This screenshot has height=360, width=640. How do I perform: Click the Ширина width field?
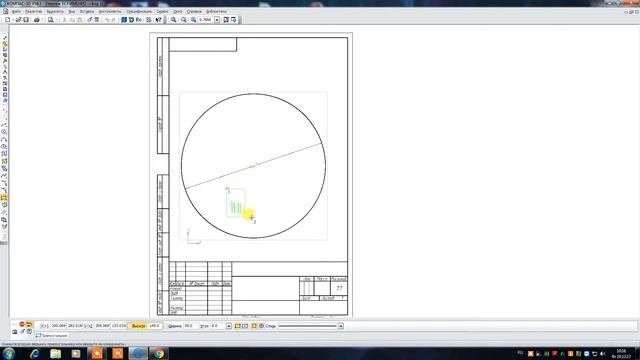[x=191, y=326]
